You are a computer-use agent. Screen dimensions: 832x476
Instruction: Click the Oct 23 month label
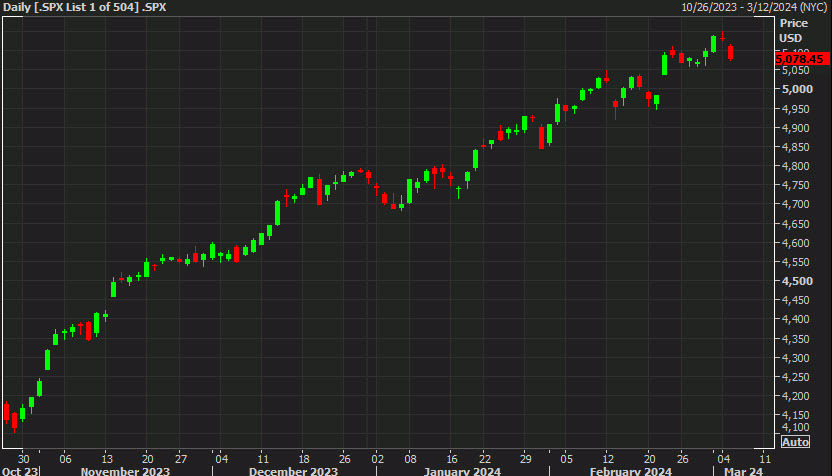[20, 471]
